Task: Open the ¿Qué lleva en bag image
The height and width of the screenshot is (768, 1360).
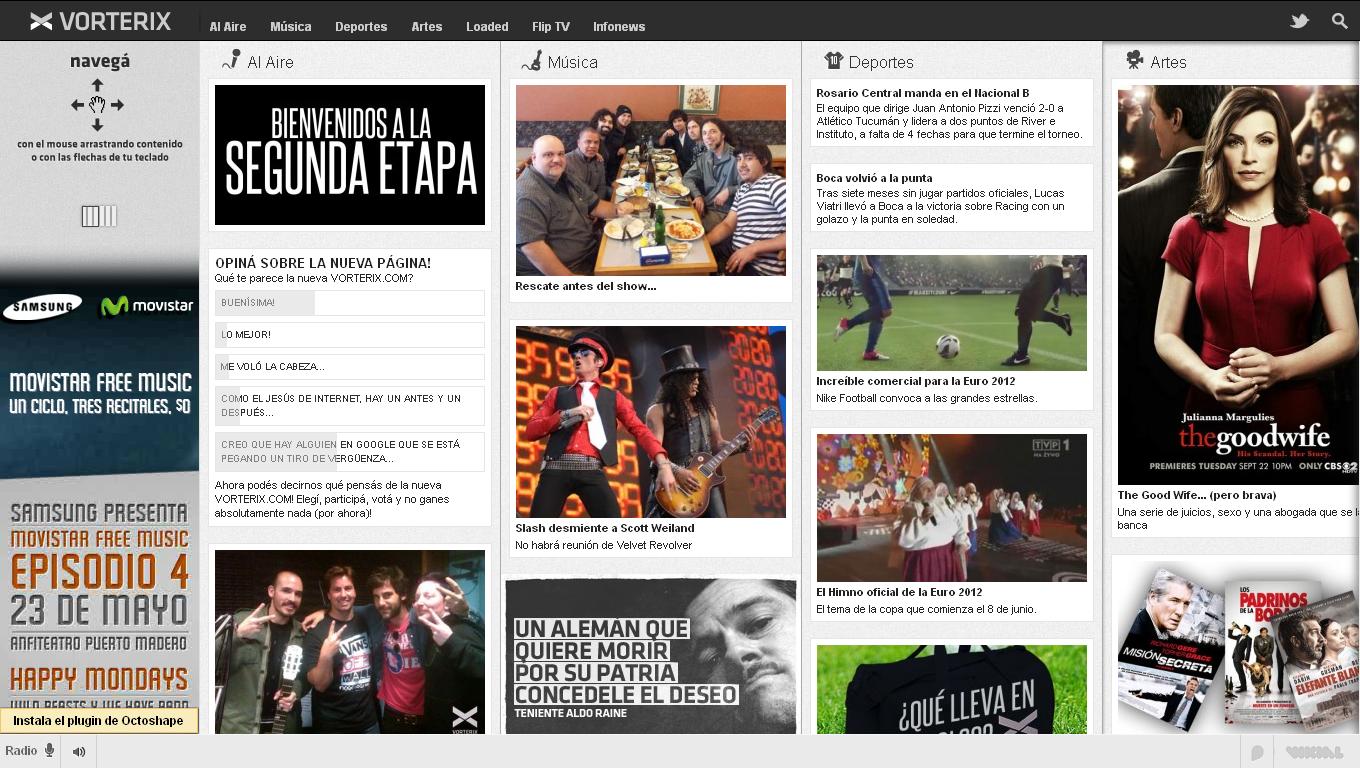Action: click(x=952, y=690)
